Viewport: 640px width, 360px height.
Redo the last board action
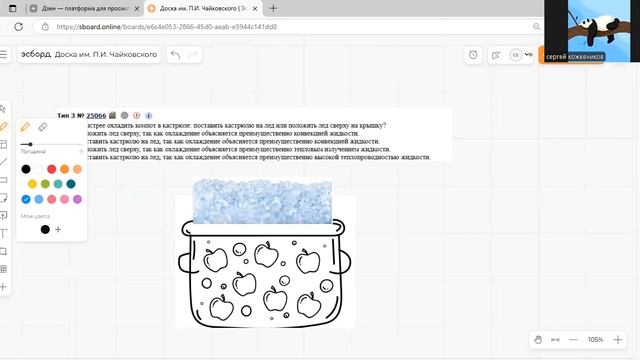click(193, 54)
